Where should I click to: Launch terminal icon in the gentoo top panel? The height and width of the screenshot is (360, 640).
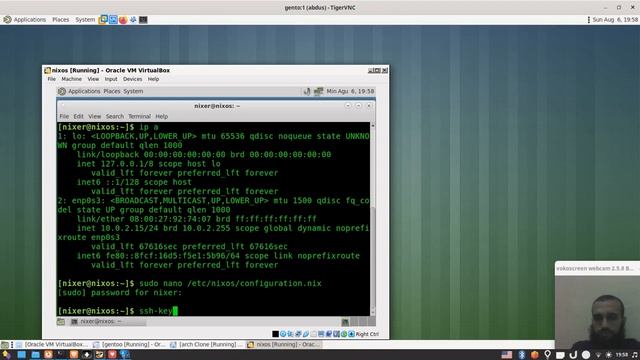coord(143,20)
